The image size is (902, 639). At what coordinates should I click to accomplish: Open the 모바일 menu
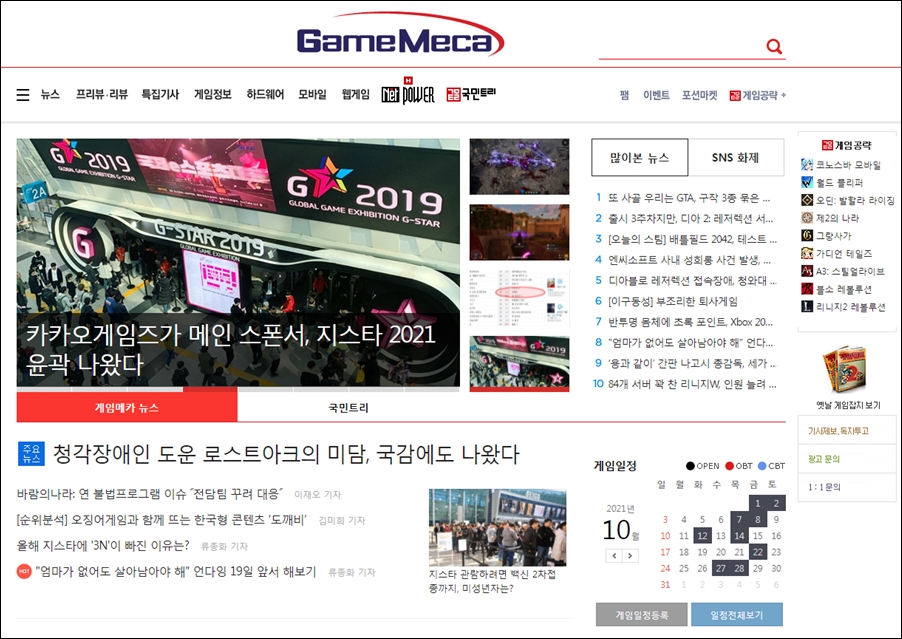point(312,94)
